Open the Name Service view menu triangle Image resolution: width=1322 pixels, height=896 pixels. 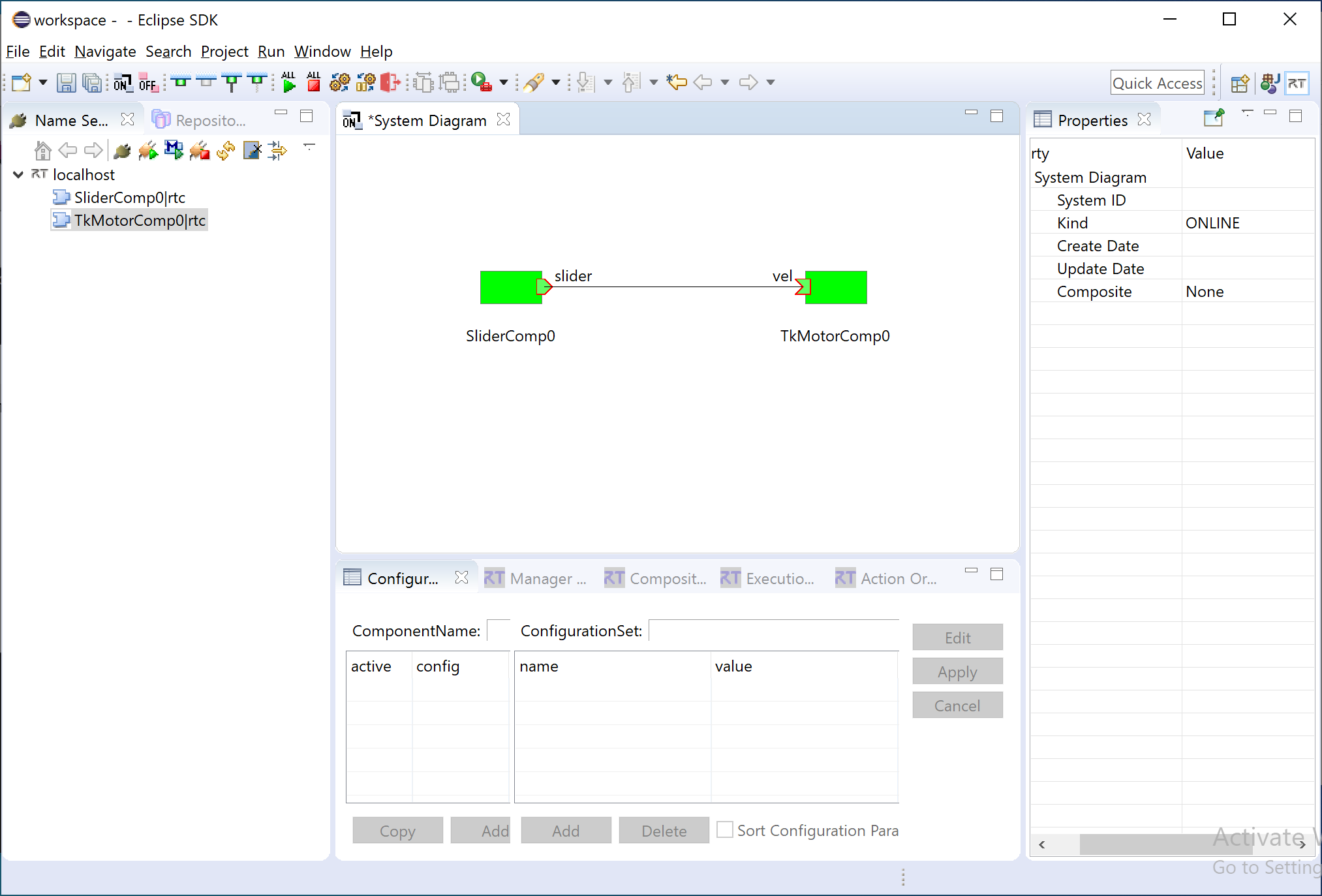pos(309,146)
